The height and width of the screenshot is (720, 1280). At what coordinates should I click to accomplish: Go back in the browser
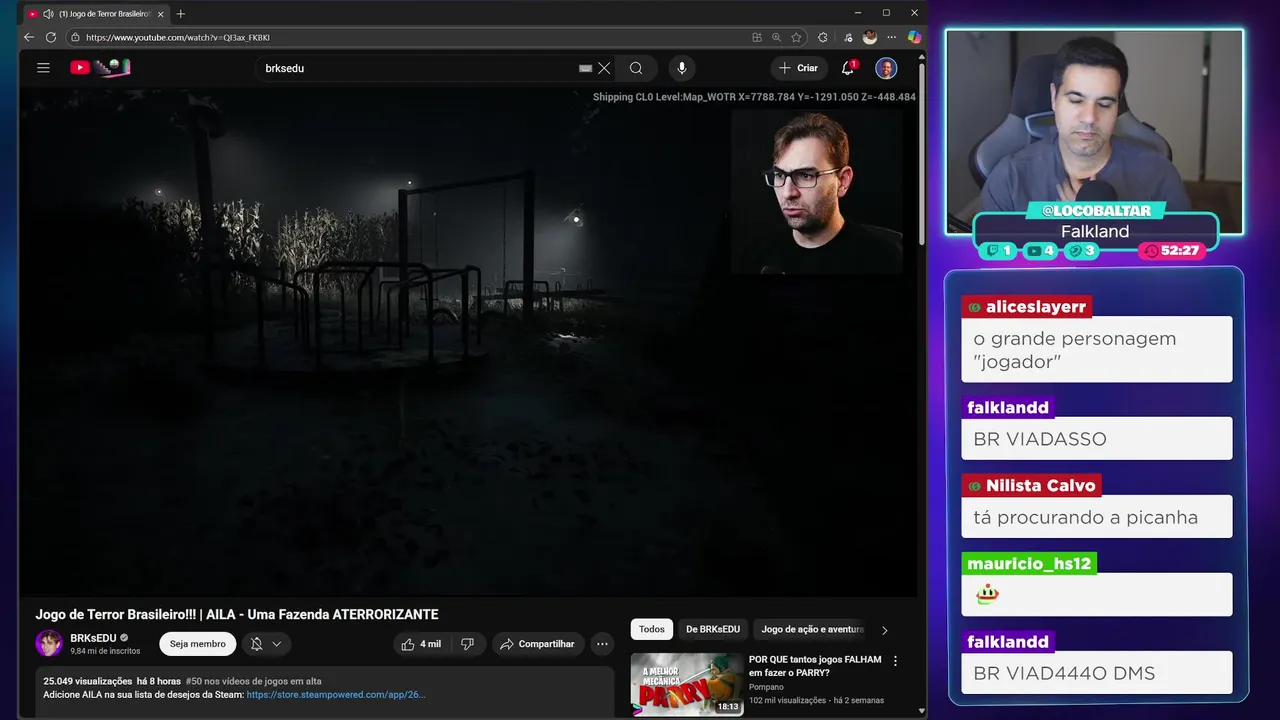click(x=29, y=37)
